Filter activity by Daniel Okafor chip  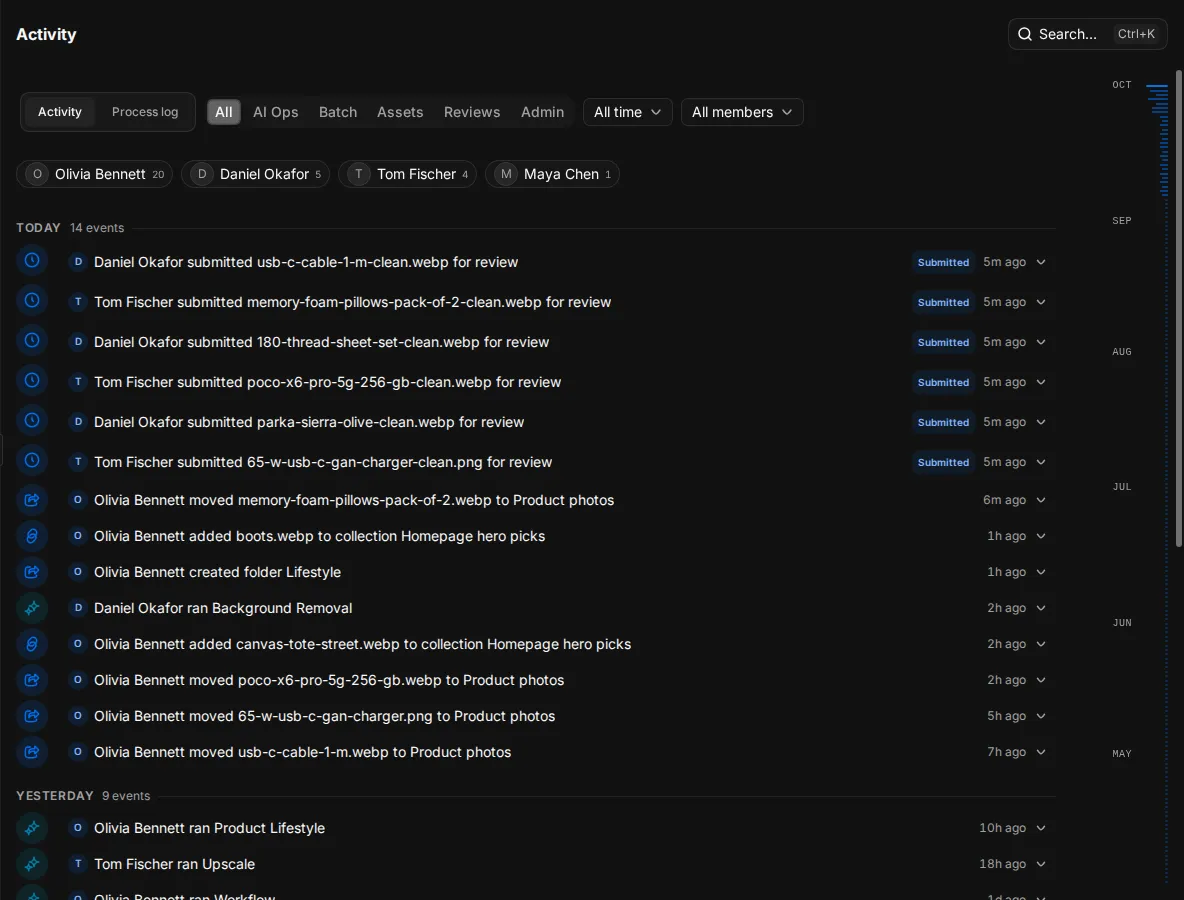pos(255,174)
